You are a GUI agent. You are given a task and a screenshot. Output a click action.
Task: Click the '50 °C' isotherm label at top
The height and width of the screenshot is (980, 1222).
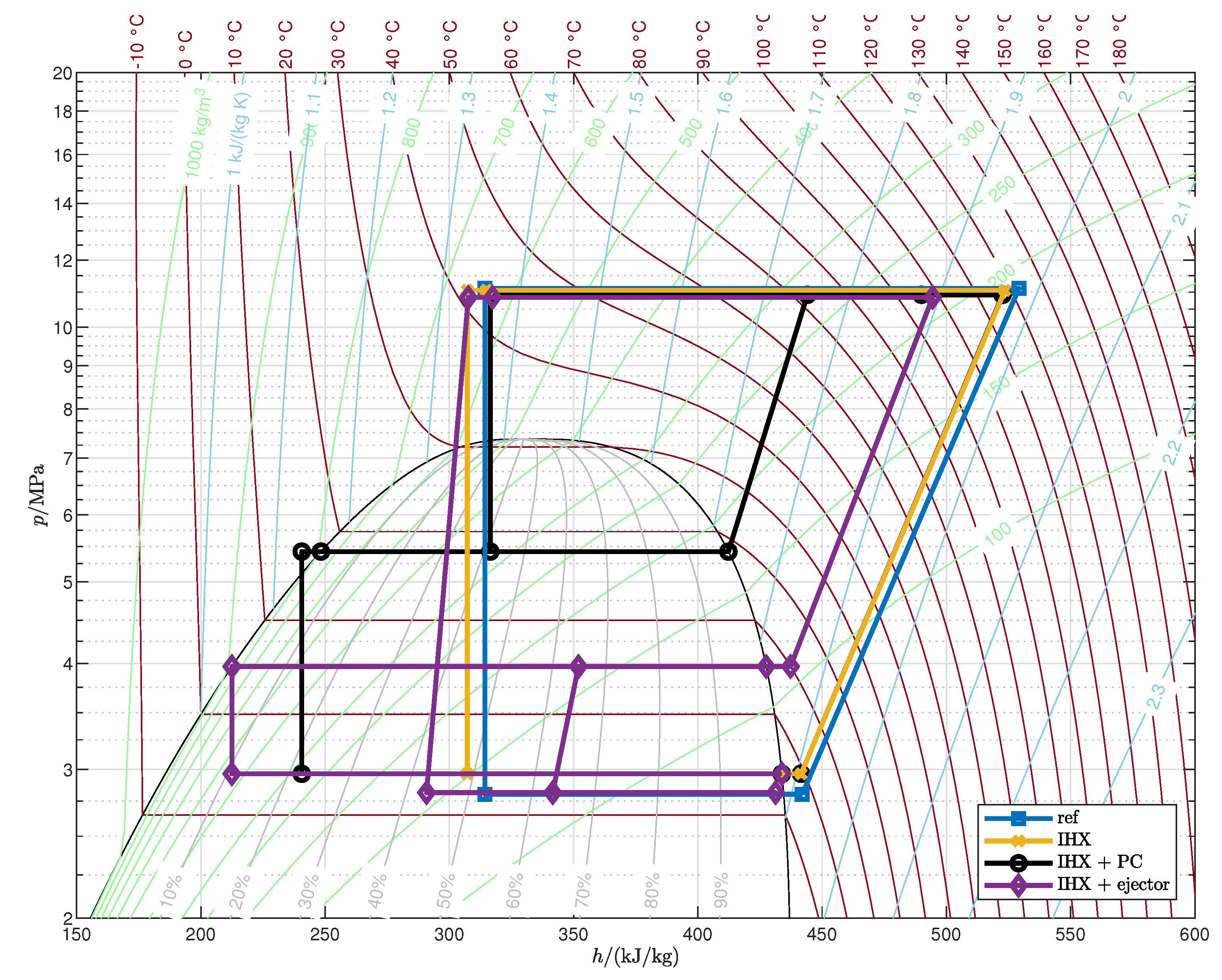coord(450,45)
